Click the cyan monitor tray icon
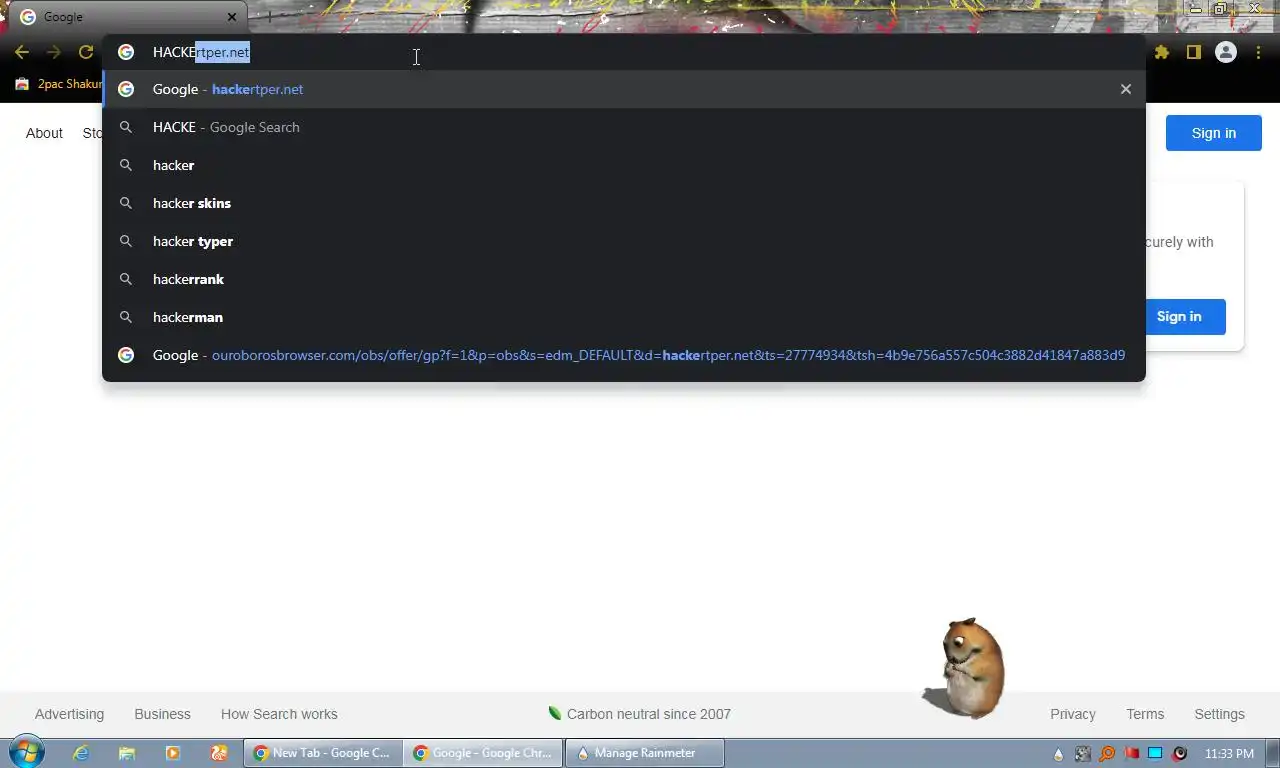This screenshot has height=768, width=1280. (1155, 754)
